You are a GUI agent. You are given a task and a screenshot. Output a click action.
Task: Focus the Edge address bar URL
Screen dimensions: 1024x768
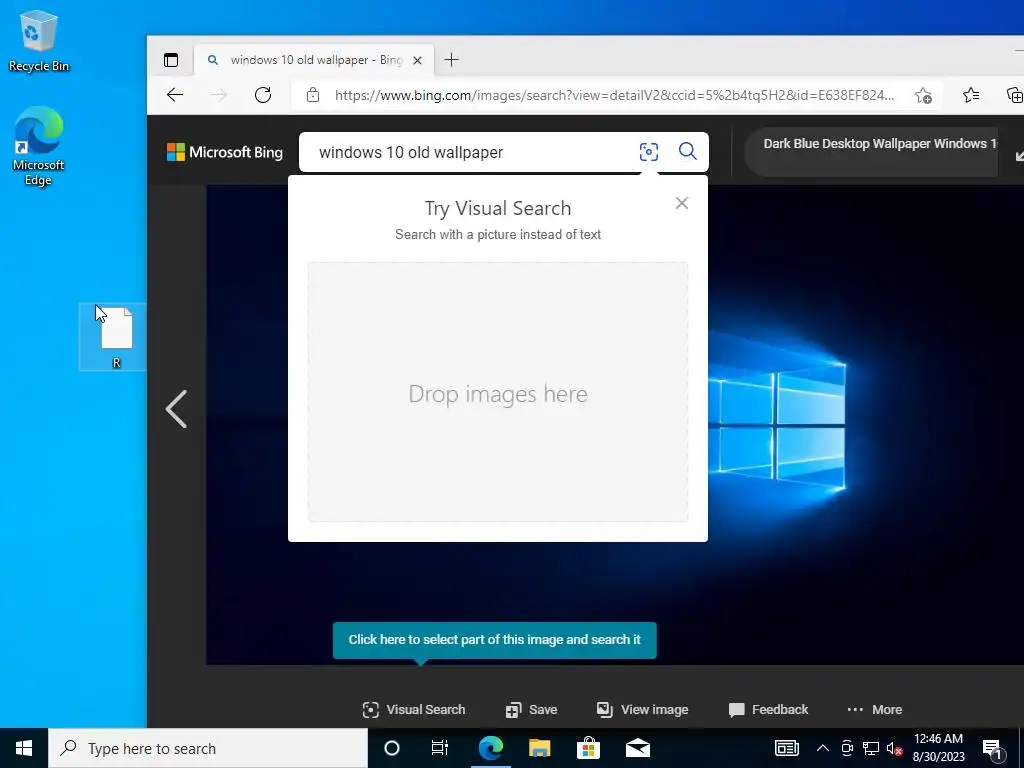pyautogui.click(x=614, y=95)
